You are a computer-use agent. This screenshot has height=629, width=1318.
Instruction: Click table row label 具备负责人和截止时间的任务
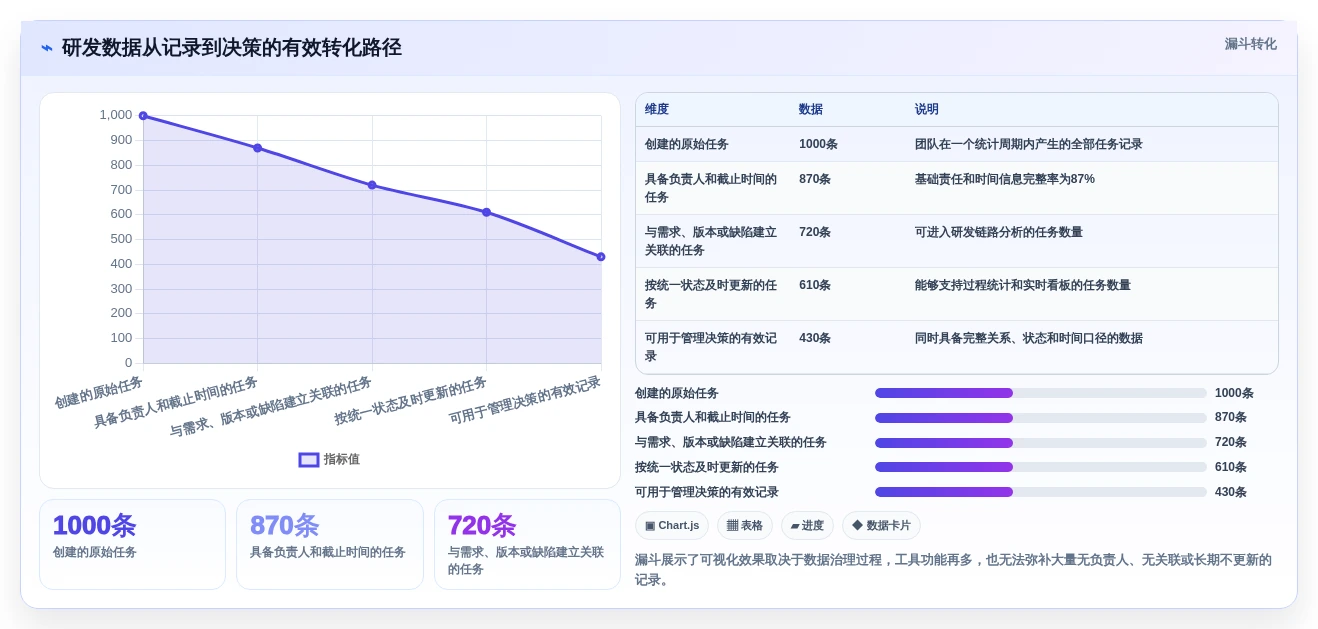point(711,188)
